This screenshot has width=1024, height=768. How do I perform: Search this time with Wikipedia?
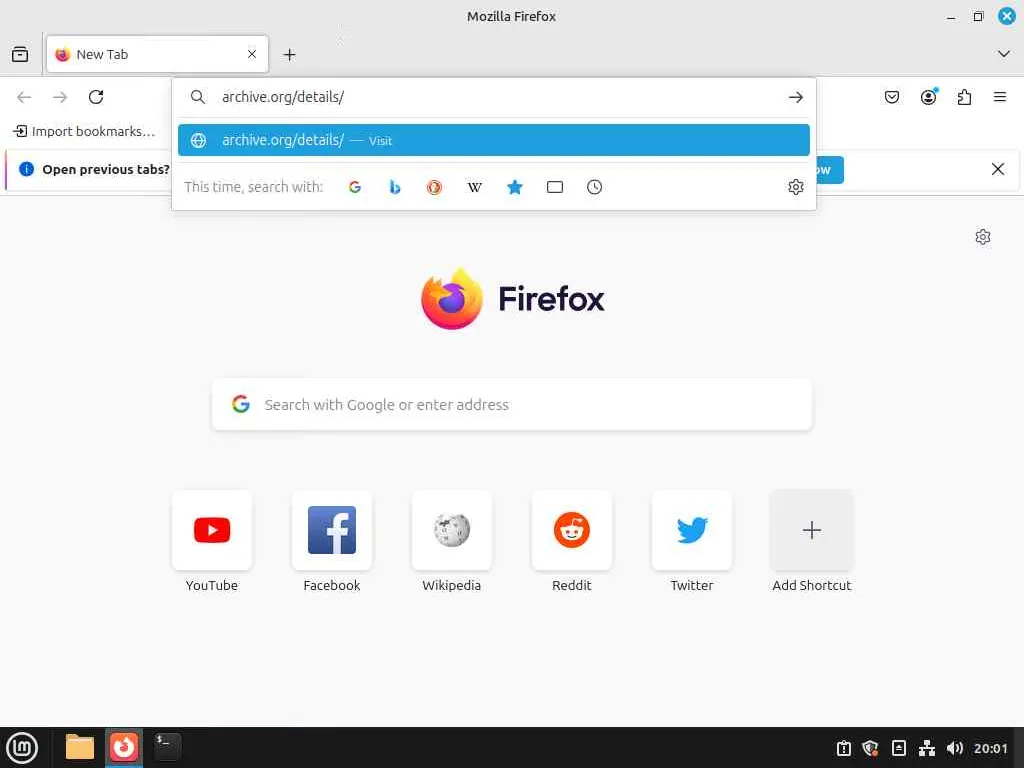coord(475,187)
